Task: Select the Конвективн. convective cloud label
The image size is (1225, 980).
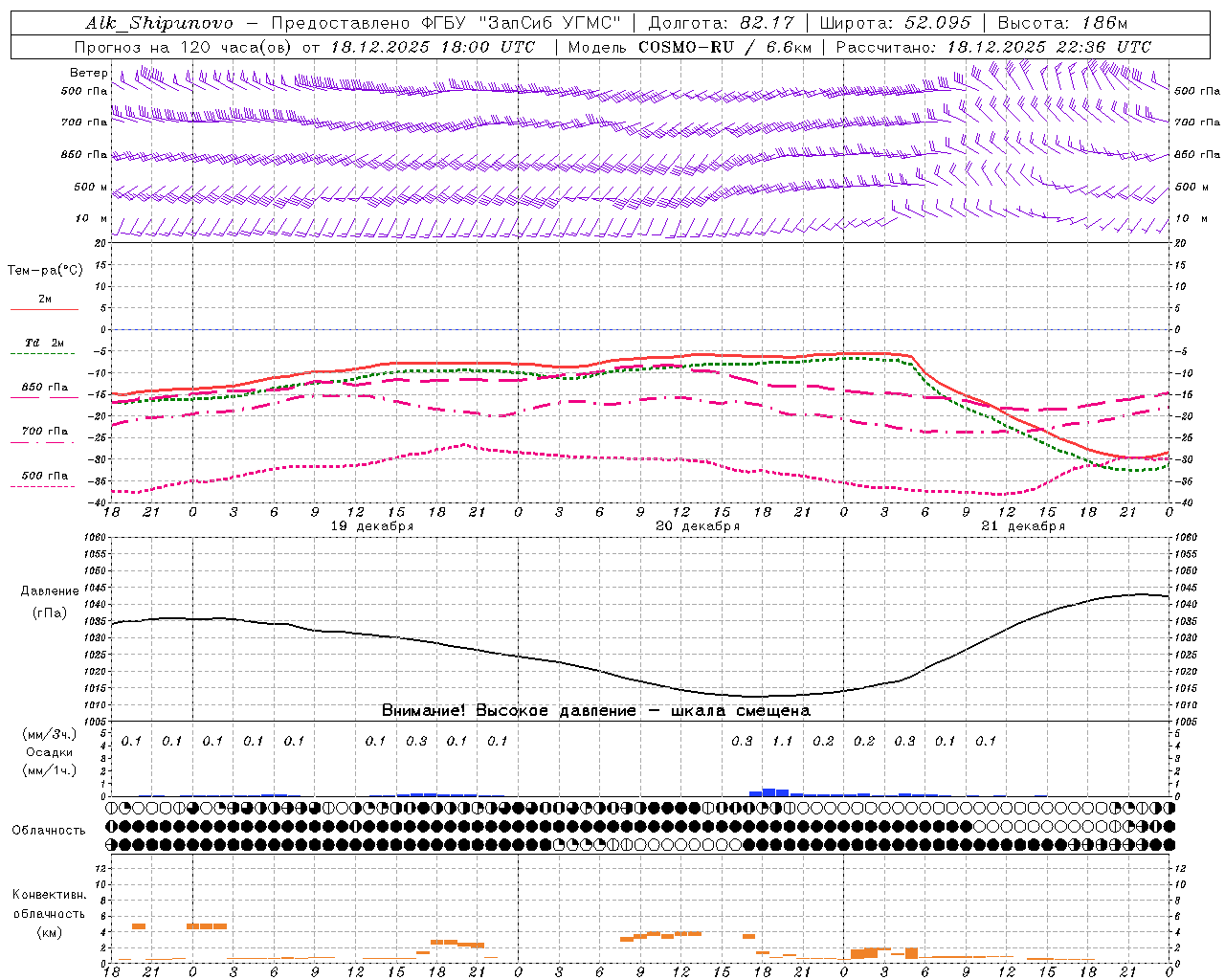Action: click(x=50, y=895)
